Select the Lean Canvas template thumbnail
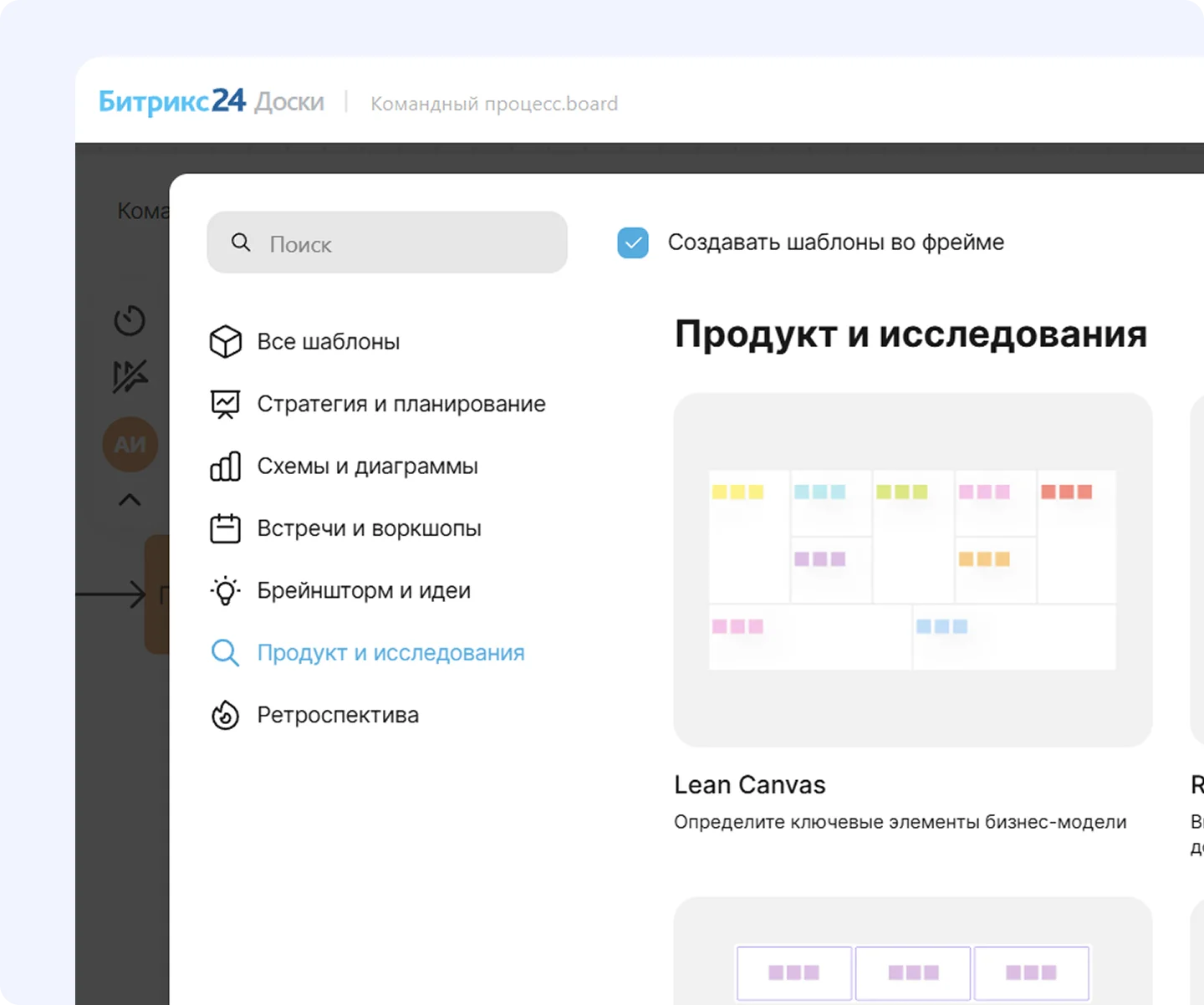 [x=912, y=570]
